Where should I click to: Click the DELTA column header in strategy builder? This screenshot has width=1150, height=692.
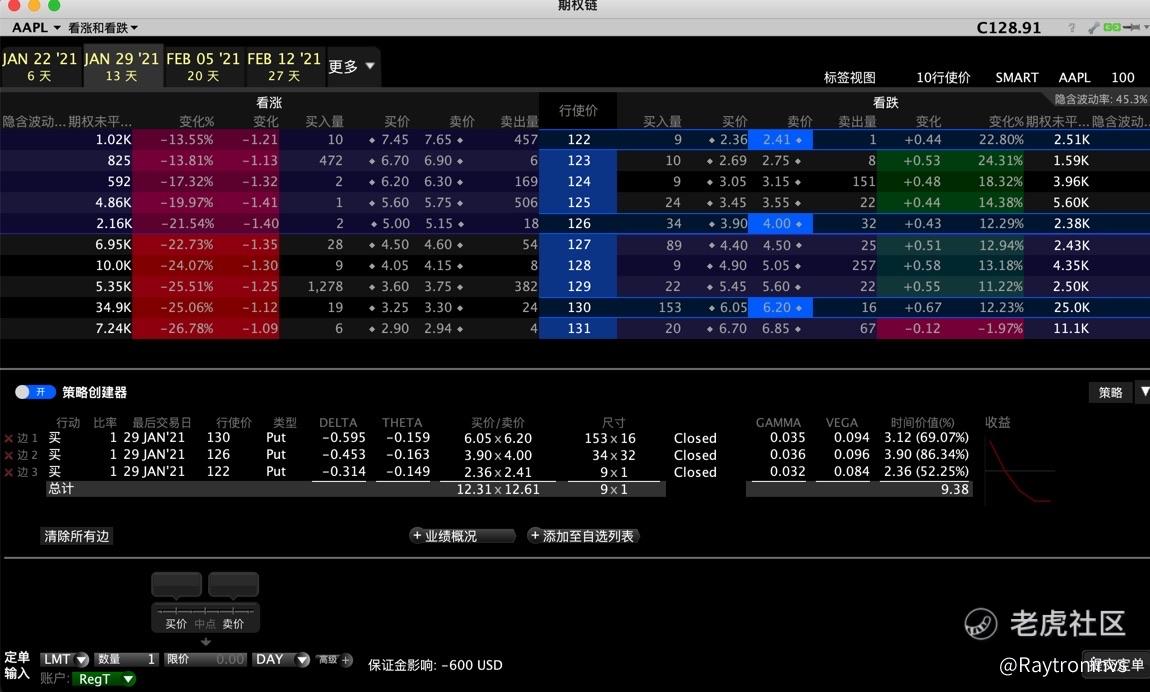coord(337,423)
